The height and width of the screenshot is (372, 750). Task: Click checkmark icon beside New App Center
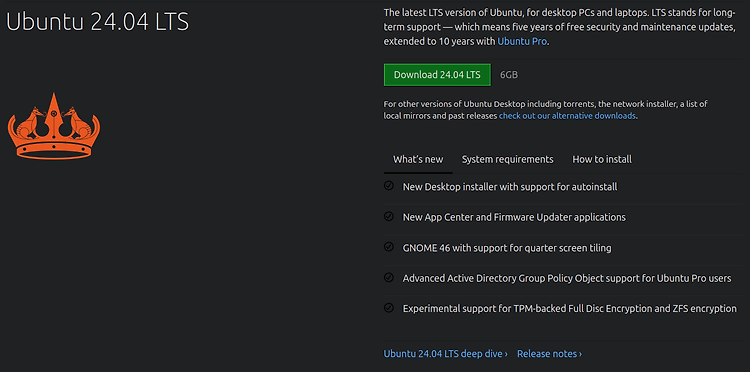point(389,216)
